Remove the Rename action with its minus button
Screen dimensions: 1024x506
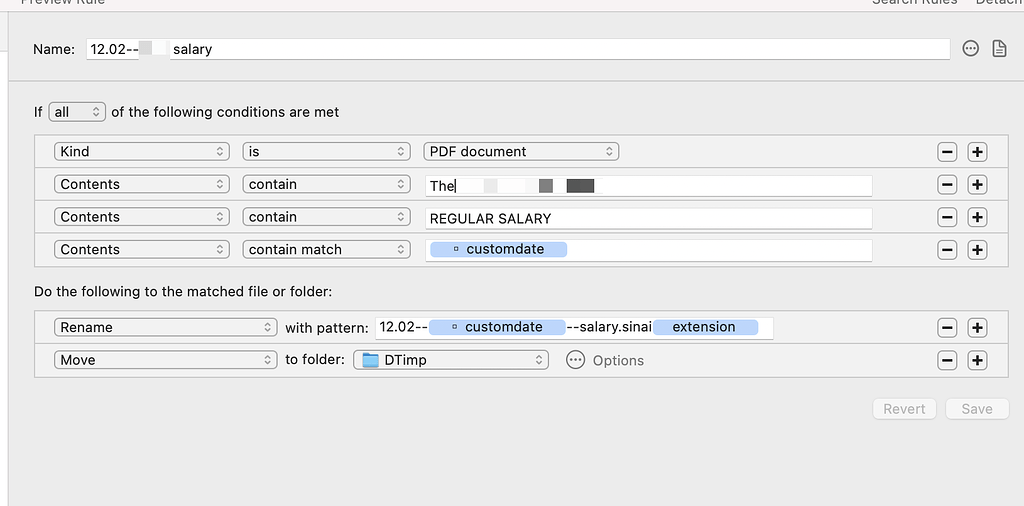[x=947, y=328]
